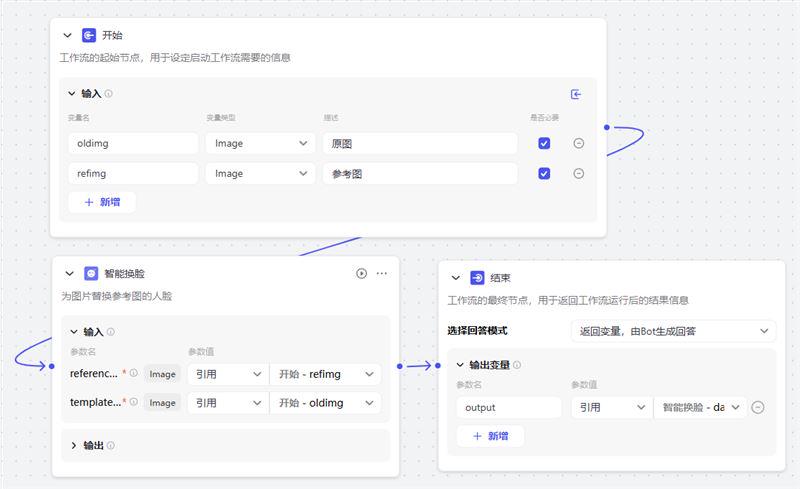Viewport: 800px width, 489px height.
Task: Remove the refimg variable row
Action: [x=579, y=174]
